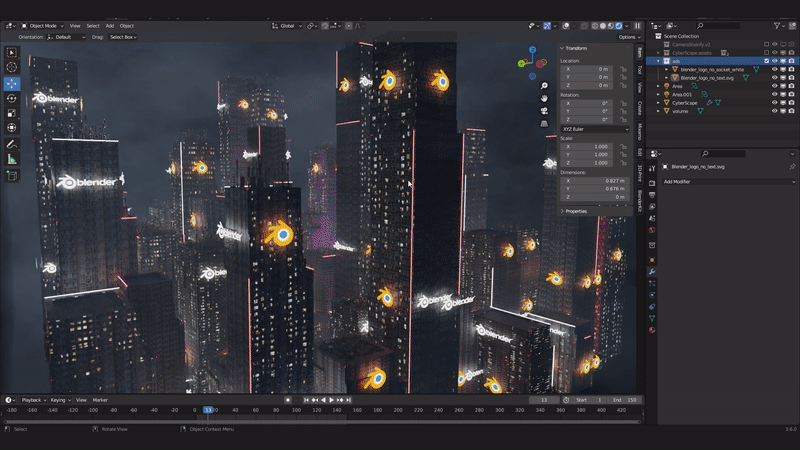800x450 pixels.
Task: Toggle snapping magnet in header
Action: 324,26
